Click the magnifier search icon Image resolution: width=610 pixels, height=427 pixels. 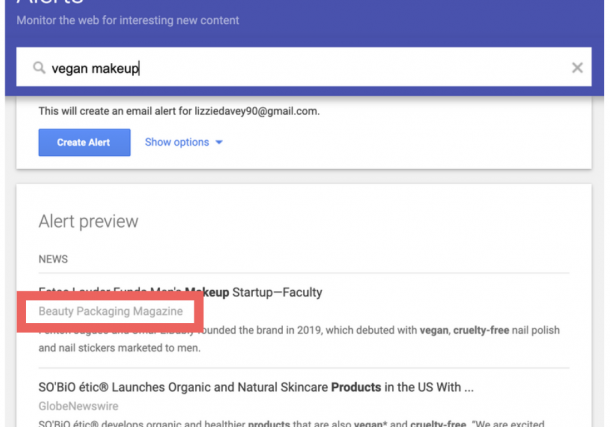point(39,68)
